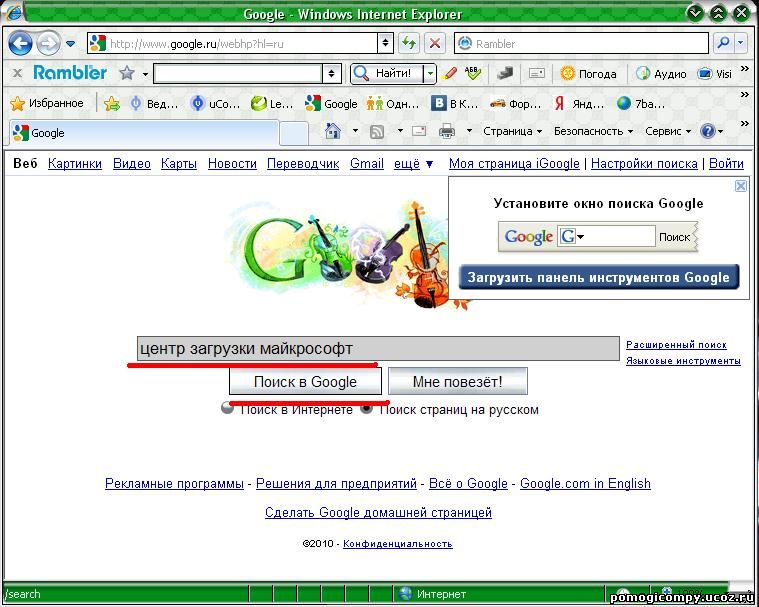Expand the Rambler toolbar query field dropdown
This screenshot has width=759, height=607.
click(332, 74)
